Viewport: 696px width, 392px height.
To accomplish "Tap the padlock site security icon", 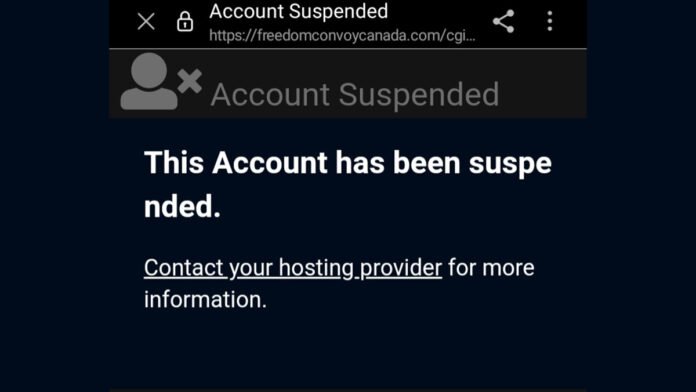I will [185, 21].
